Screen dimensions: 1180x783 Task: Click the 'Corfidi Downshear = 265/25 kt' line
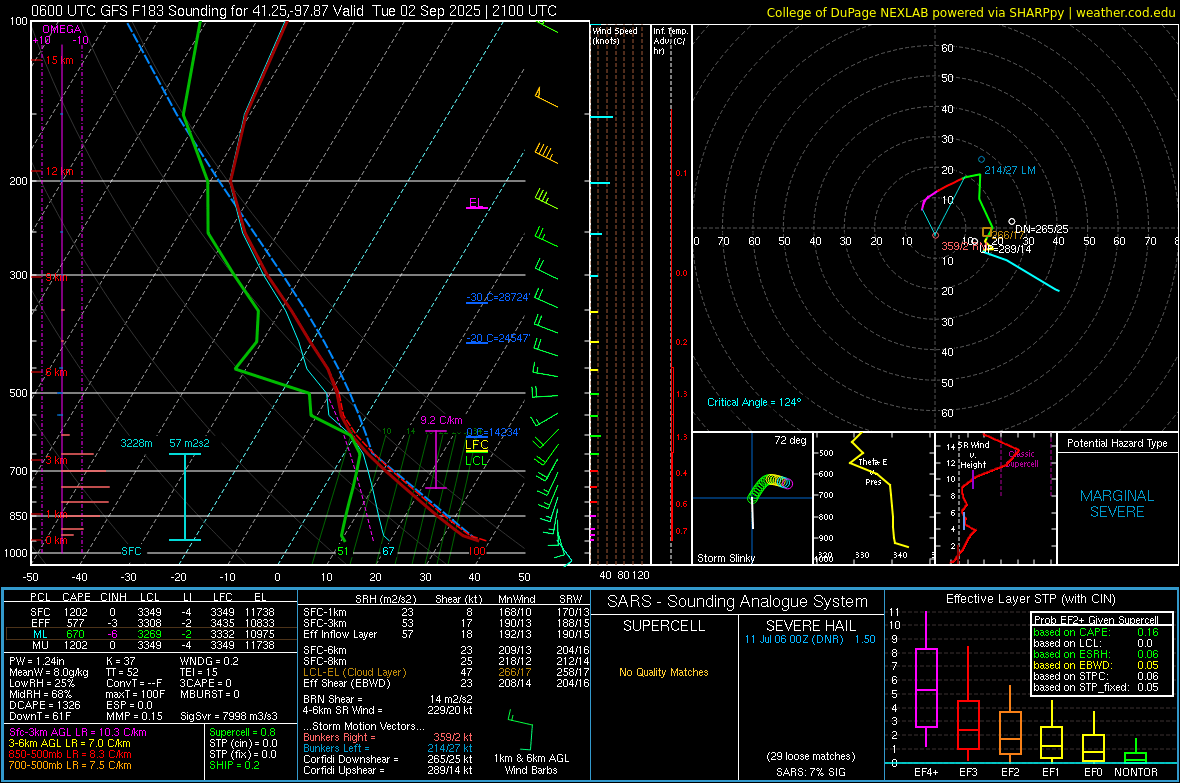click(388, 759)
